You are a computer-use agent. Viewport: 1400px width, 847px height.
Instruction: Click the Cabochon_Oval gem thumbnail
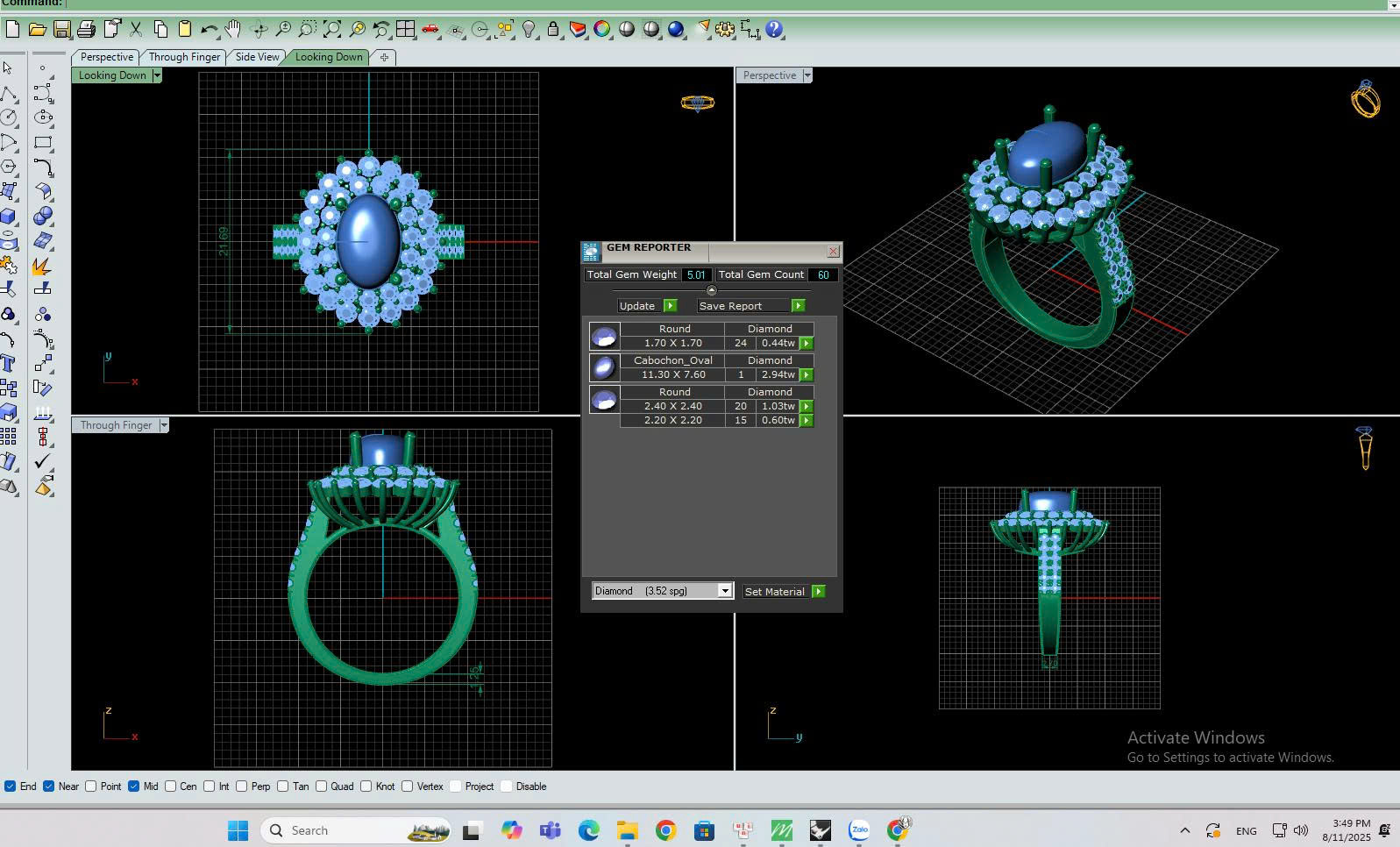click(604, 367)
